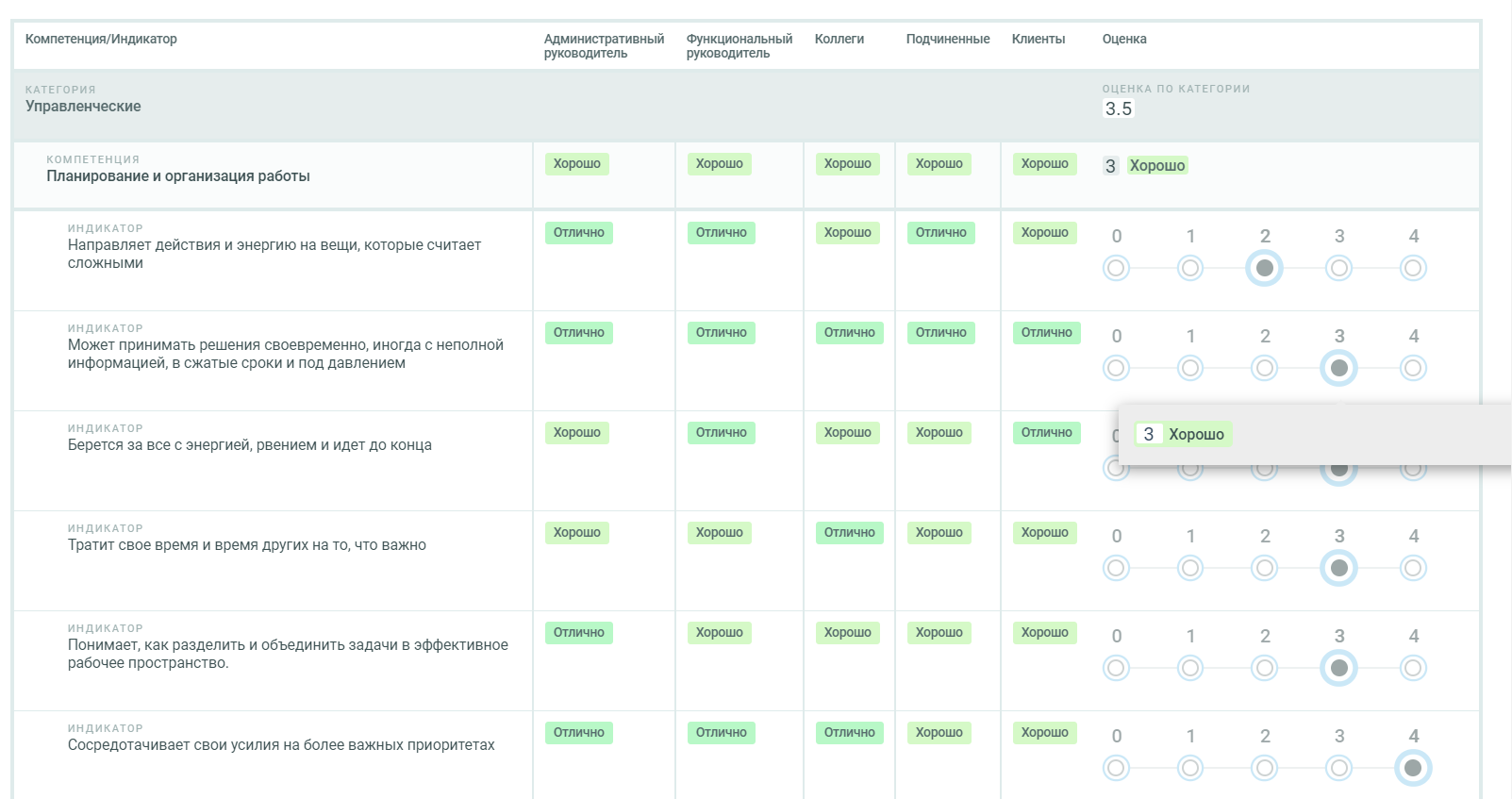Select score 1 for 'Направляет действия и энергию' indicator

[x=1190, y=268]
